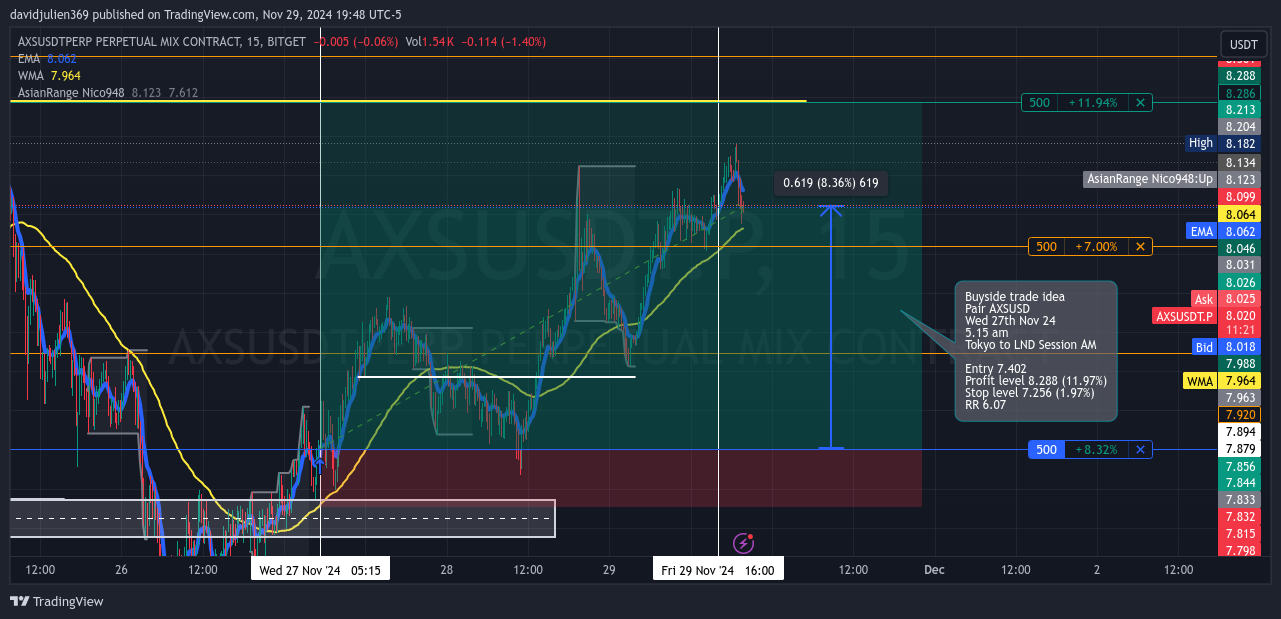
Task: Click the yellow 8.064 price label
Action: (1240, 214)
